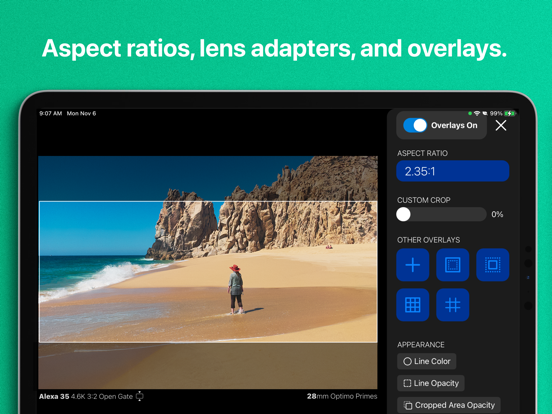Enable the rule-of-thirds hash overlay
This screenshot has width=552, height=414.
click(453, 305)
